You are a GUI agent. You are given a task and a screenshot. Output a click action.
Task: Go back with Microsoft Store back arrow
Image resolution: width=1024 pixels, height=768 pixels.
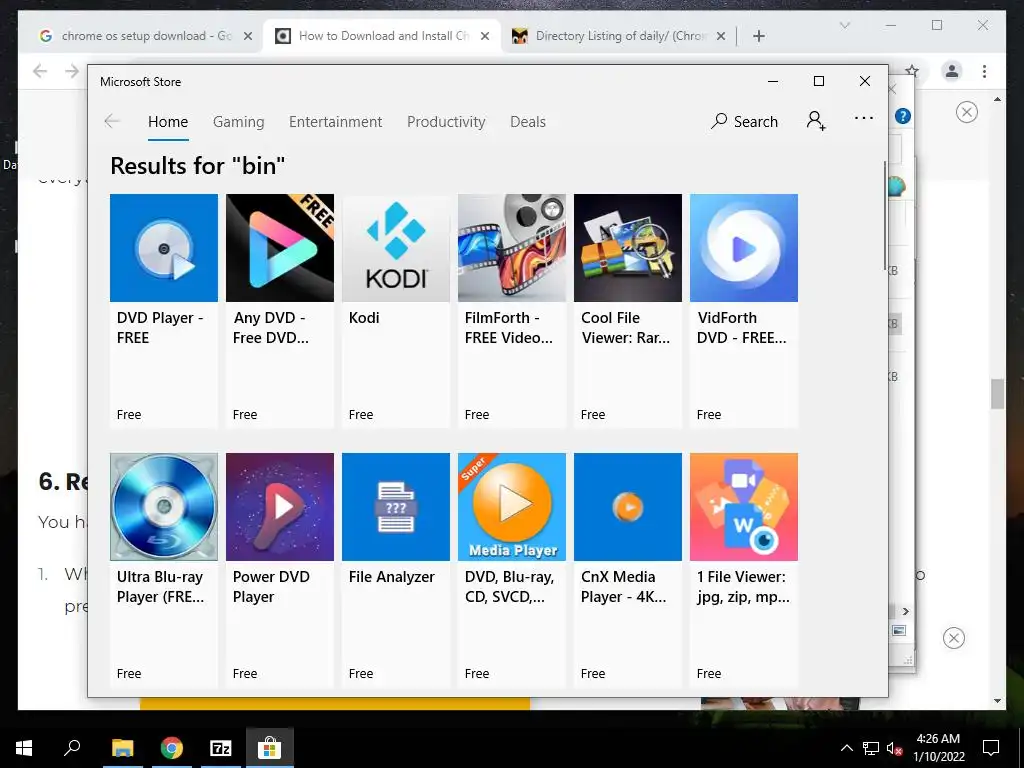point(112,121)
